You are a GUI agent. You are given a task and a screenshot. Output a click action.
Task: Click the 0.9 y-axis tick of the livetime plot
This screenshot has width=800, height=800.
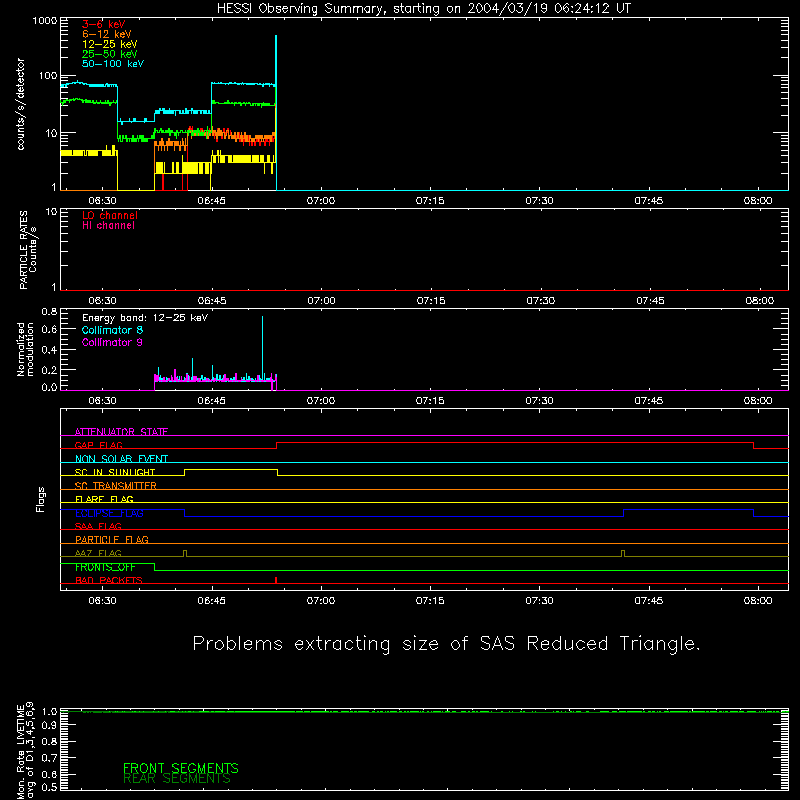[x=49, y=725]
